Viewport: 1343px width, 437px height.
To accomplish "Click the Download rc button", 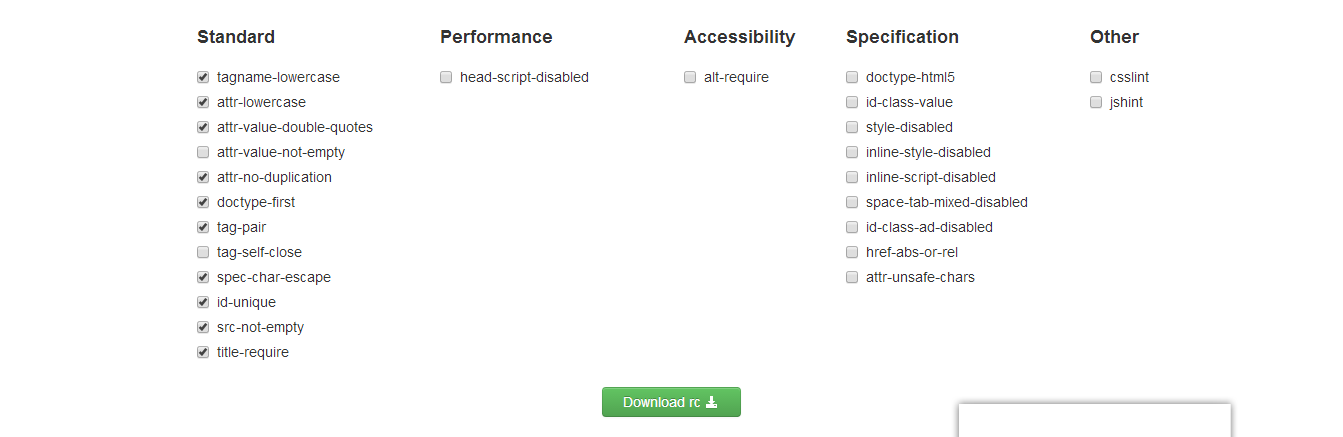I will (x=671, y=402).
